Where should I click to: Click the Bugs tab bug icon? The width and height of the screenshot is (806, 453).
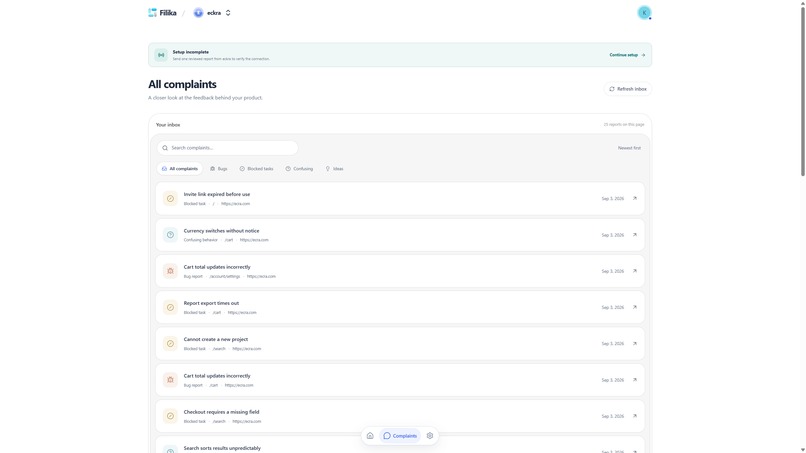pyautogui.click(x=212, y=169)
